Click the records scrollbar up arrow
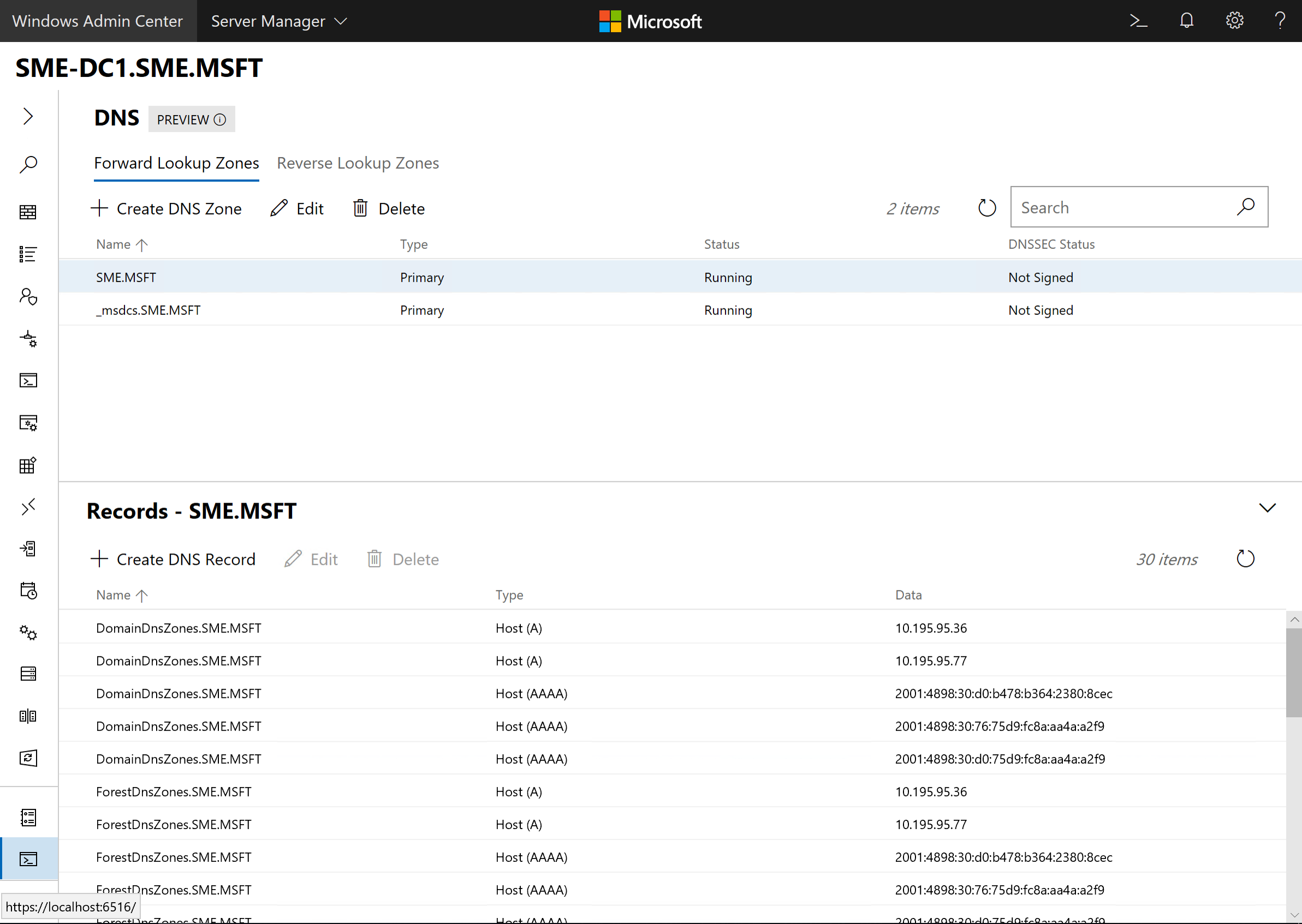 [1294, 619]
